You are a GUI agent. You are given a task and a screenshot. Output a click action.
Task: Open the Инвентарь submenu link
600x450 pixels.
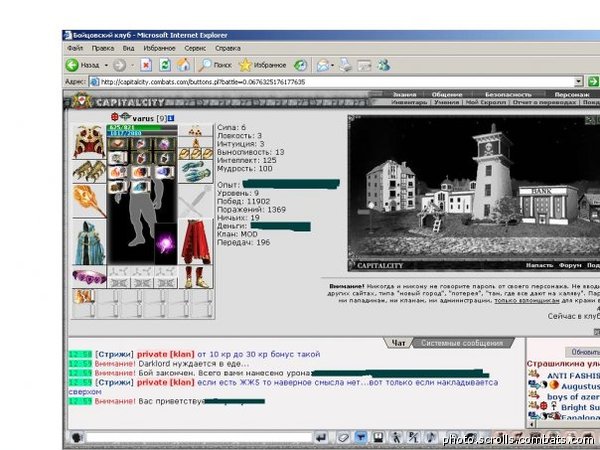pos(409,102)
